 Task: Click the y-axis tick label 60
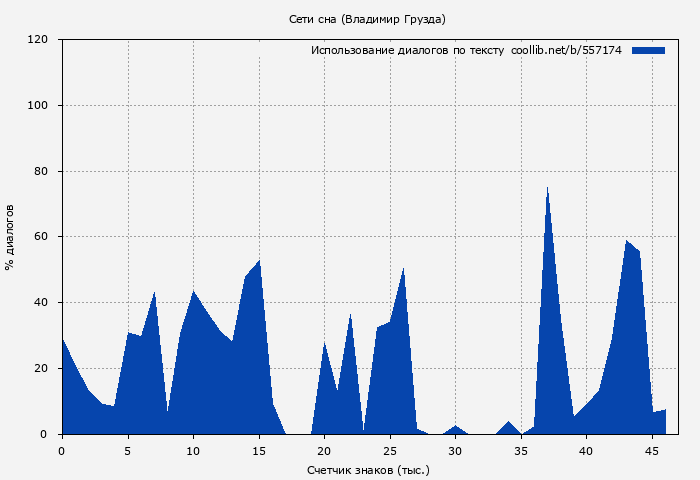tap(41, 237)
